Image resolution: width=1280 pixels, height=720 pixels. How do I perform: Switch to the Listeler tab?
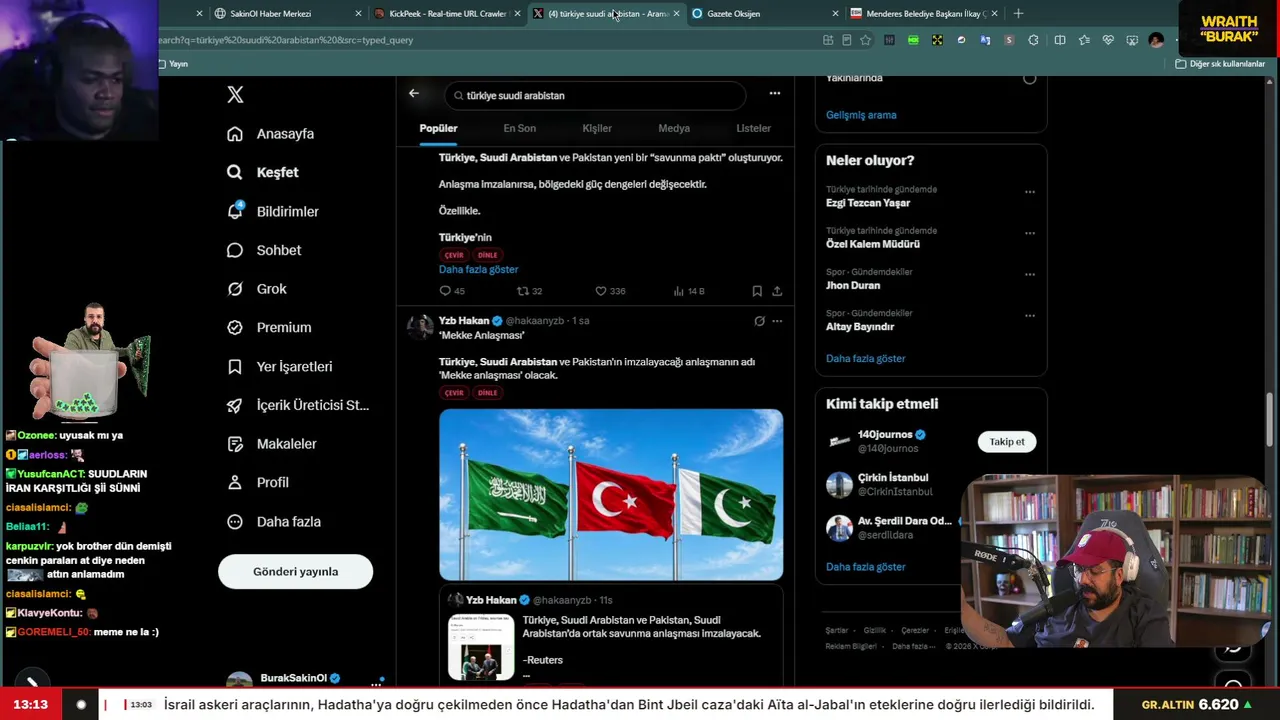753,128
